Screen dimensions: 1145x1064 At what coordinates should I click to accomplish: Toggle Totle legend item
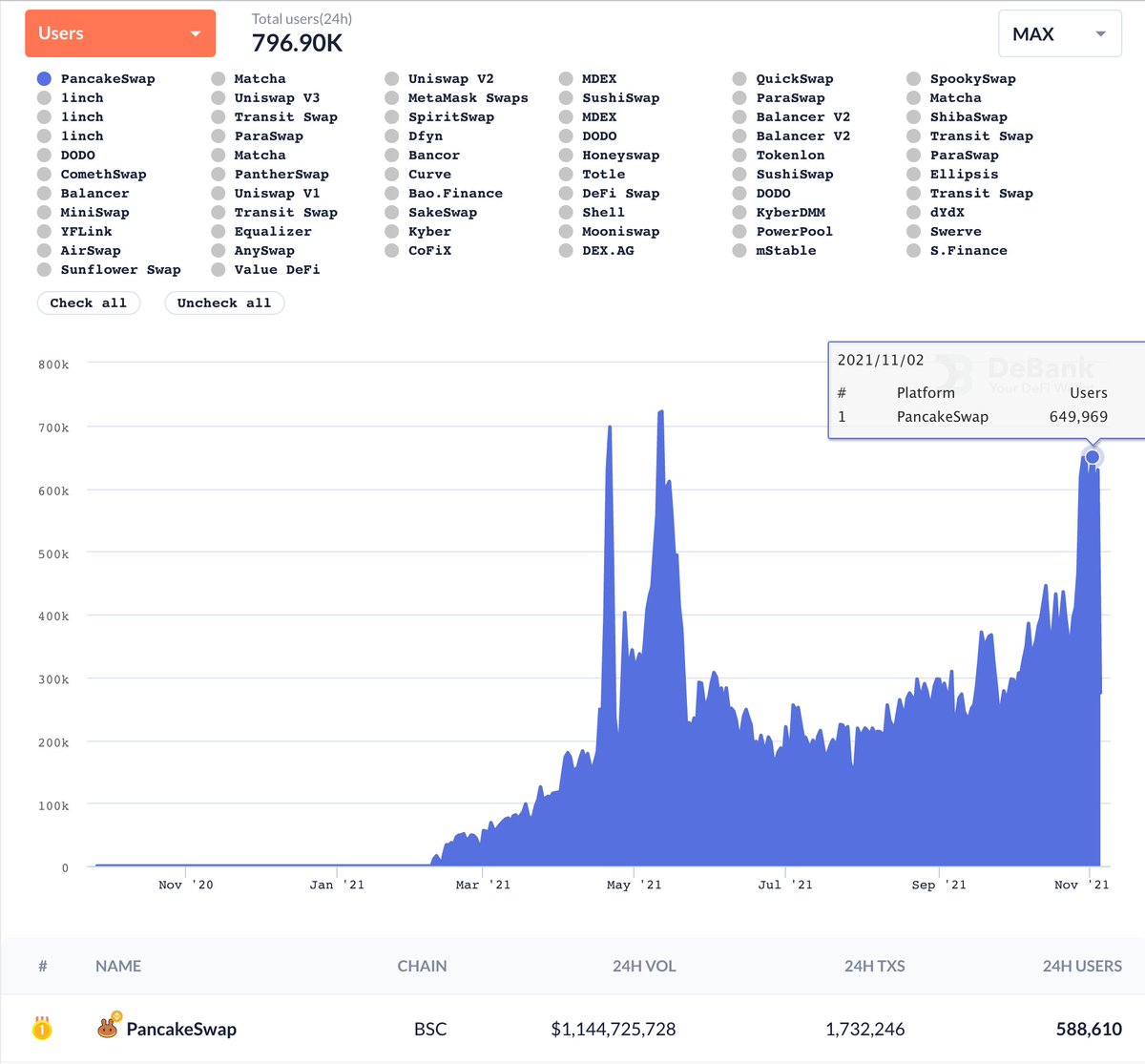(592, 175)
